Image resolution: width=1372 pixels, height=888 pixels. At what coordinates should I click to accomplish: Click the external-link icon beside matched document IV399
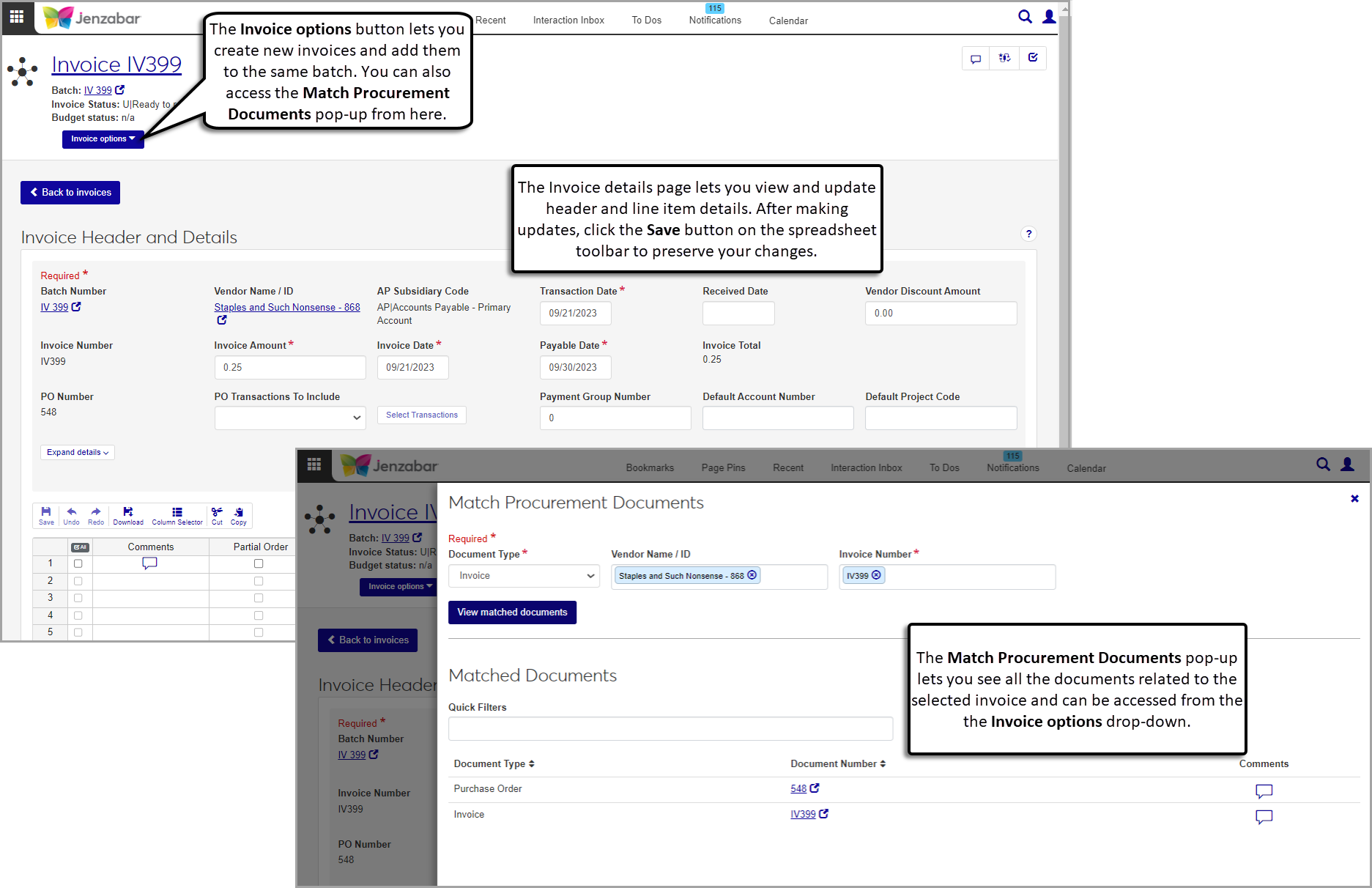point(823,814)
